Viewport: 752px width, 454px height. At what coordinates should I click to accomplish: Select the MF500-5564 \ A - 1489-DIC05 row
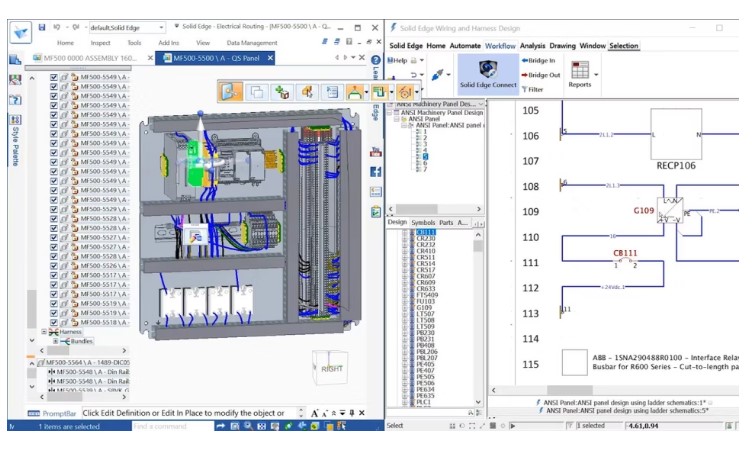[x=84, y=362]
